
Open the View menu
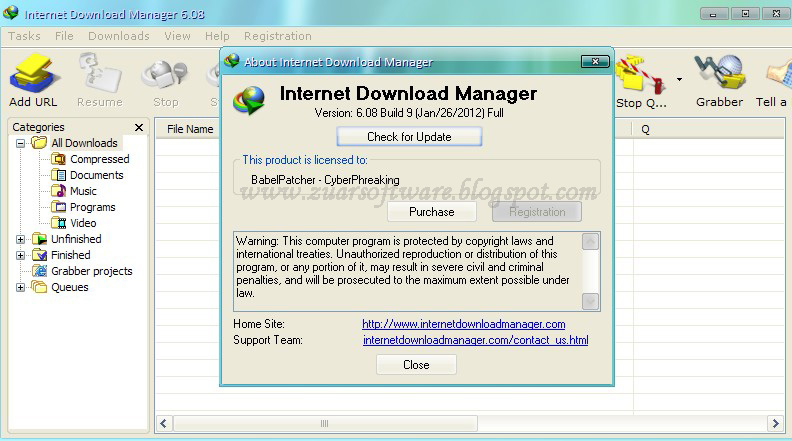click(x=177, y=36)
